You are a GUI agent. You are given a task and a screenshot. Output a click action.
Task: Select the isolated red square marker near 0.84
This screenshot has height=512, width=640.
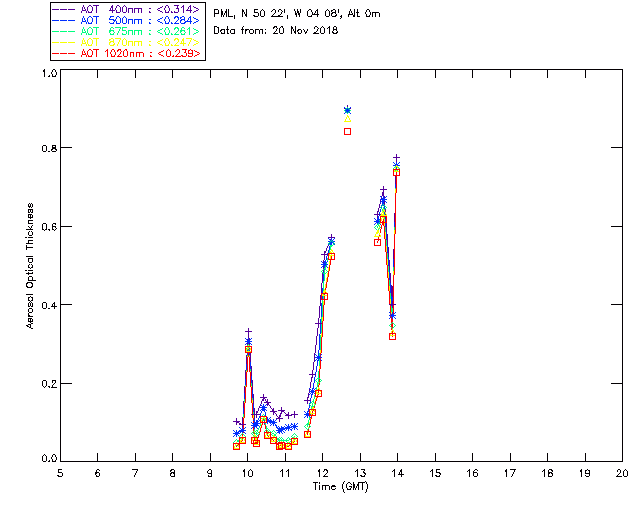347,131
